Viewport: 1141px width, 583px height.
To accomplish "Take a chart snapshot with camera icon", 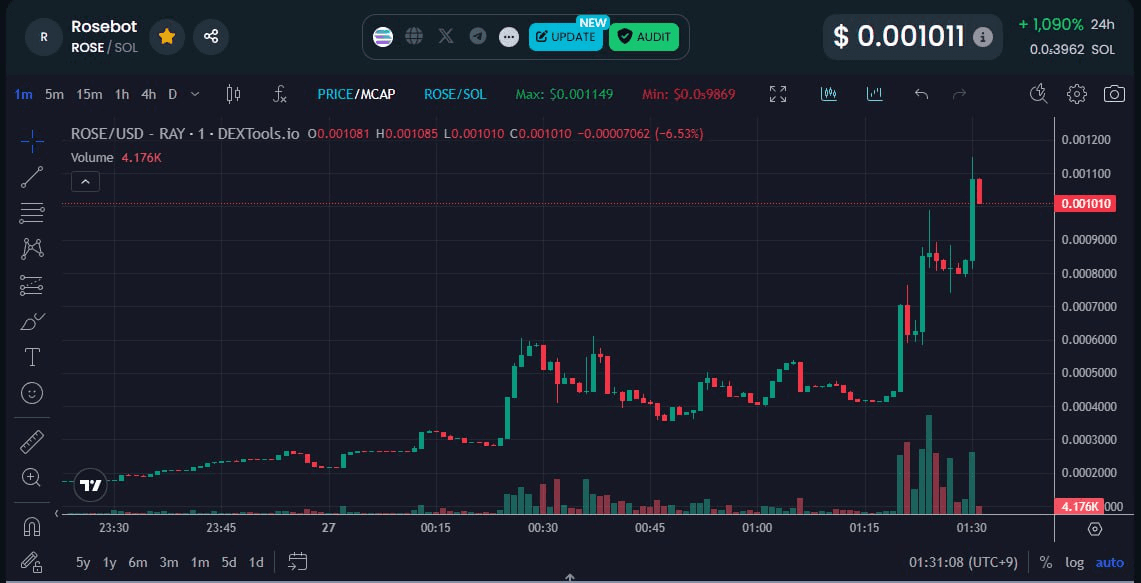I will coord(1114,93).
